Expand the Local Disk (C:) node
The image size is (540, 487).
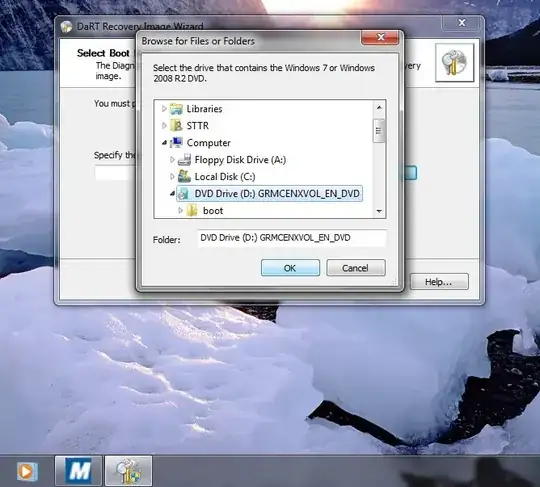pos(172,176)
